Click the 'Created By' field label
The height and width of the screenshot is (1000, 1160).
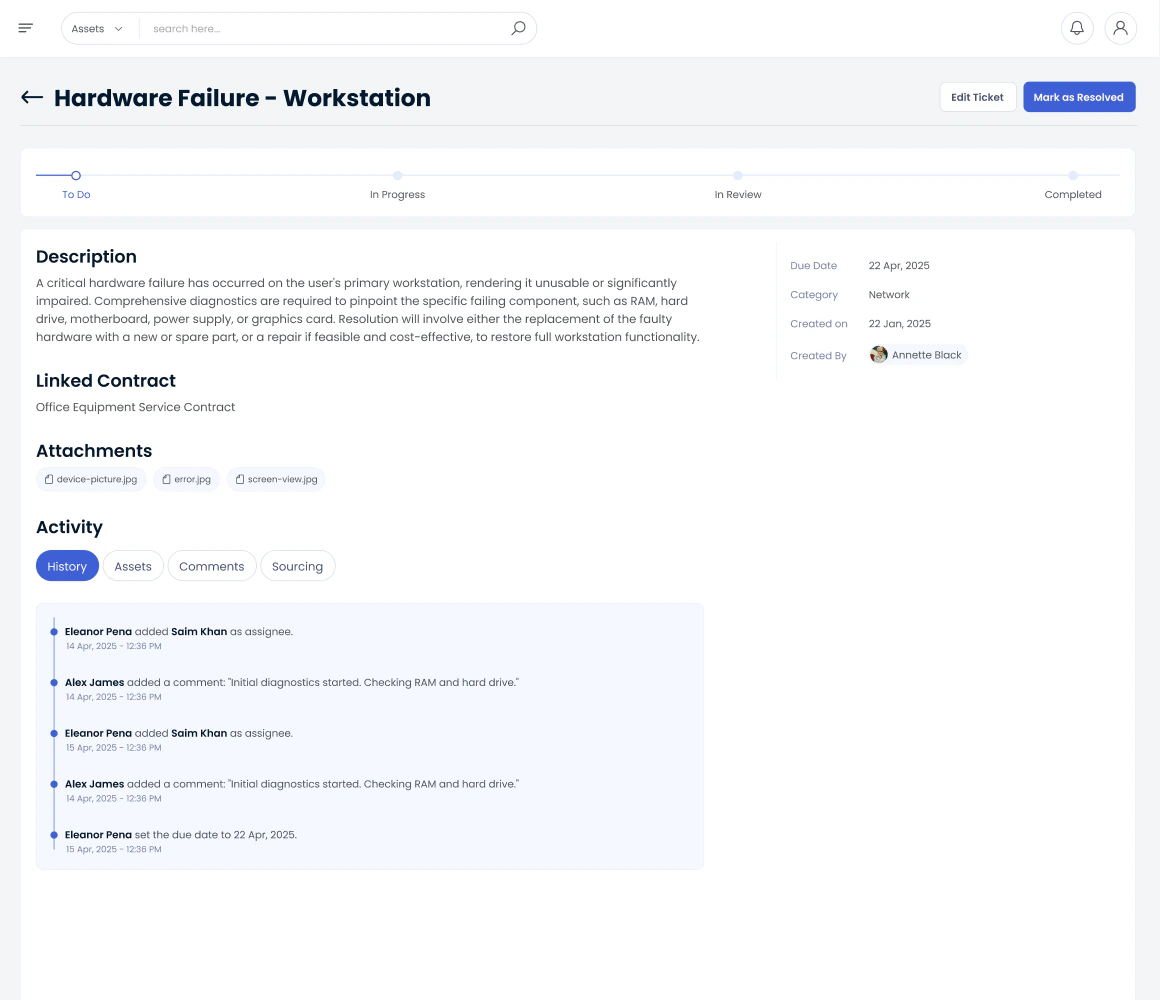(818, 356)
